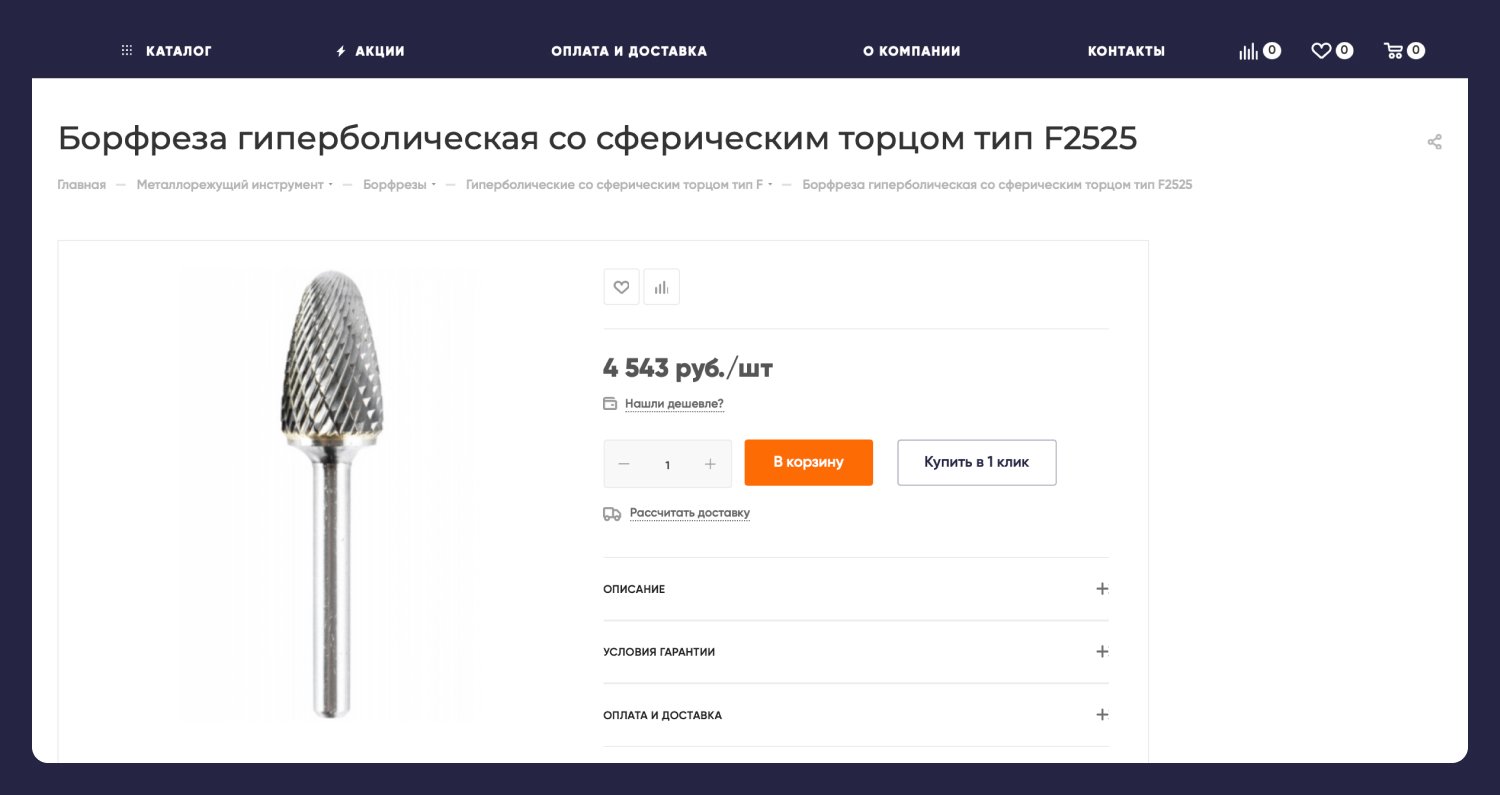Open the comparison chart icon in the header

tap(1249, 51)
